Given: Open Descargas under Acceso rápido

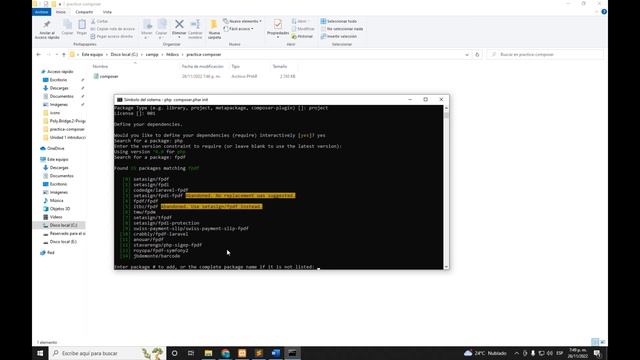Looking at the screenshot, I should 59,88.
